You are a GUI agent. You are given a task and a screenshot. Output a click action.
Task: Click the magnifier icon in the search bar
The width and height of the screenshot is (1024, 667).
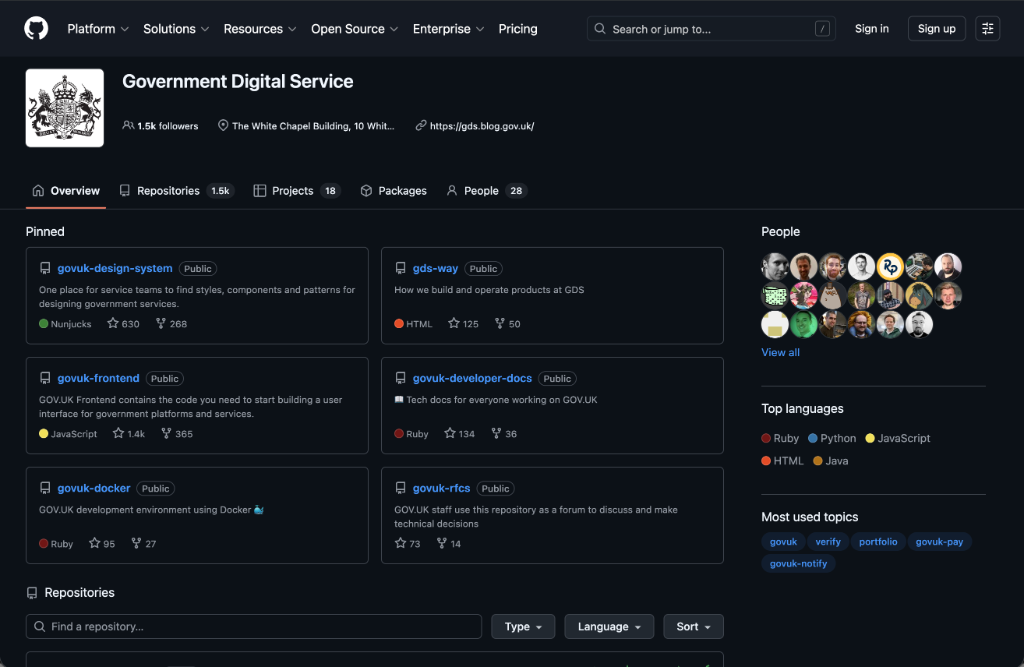pyautogui.click(x=600, y=29)
